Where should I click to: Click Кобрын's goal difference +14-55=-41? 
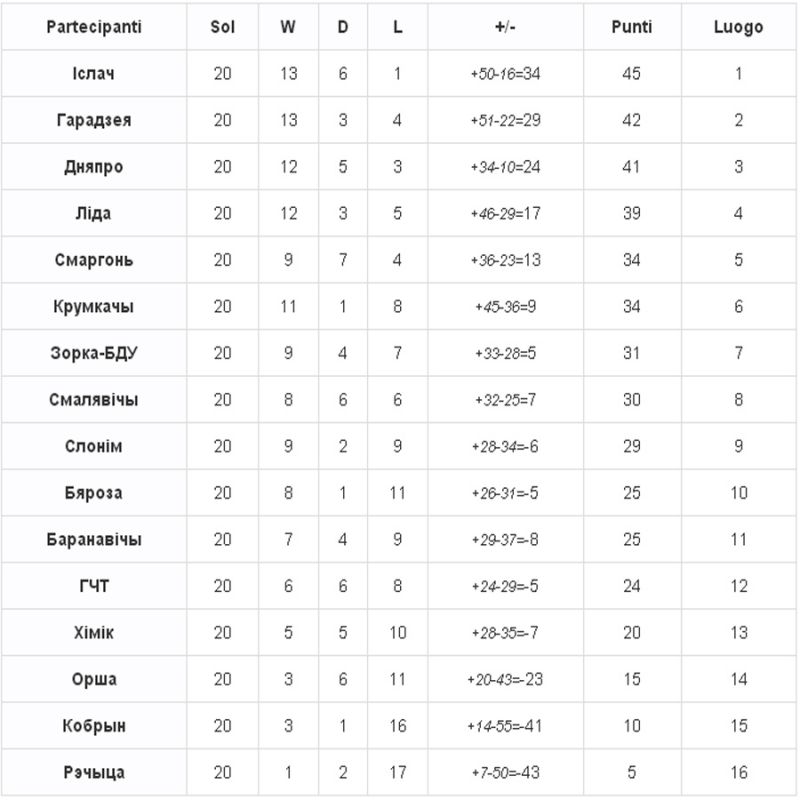click(505, 726)
